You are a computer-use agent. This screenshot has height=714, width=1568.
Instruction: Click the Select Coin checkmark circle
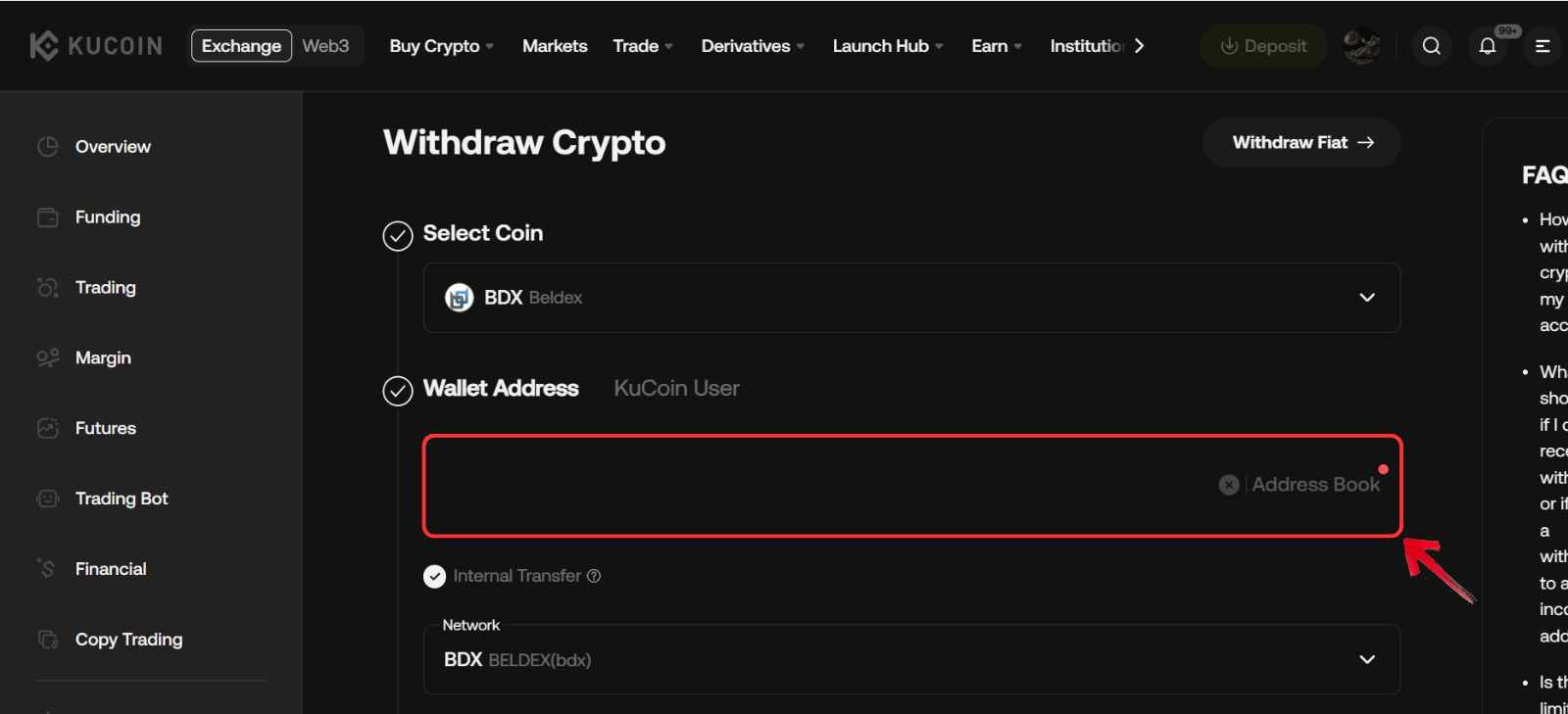coord(397,235)
